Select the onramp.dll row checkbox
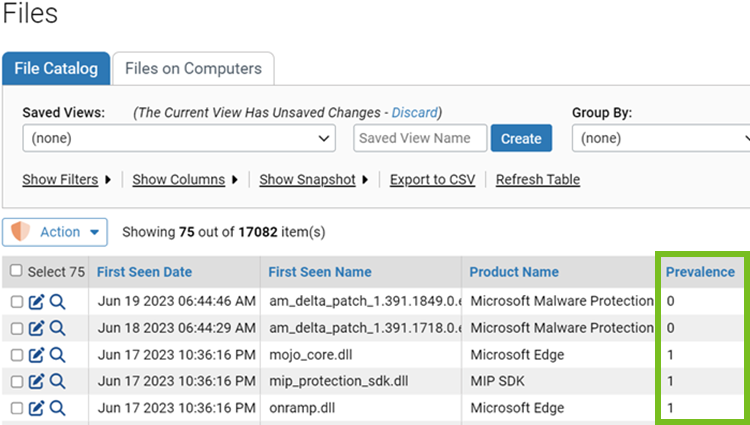This screenshot has width=750, height=425. point(17,408)
